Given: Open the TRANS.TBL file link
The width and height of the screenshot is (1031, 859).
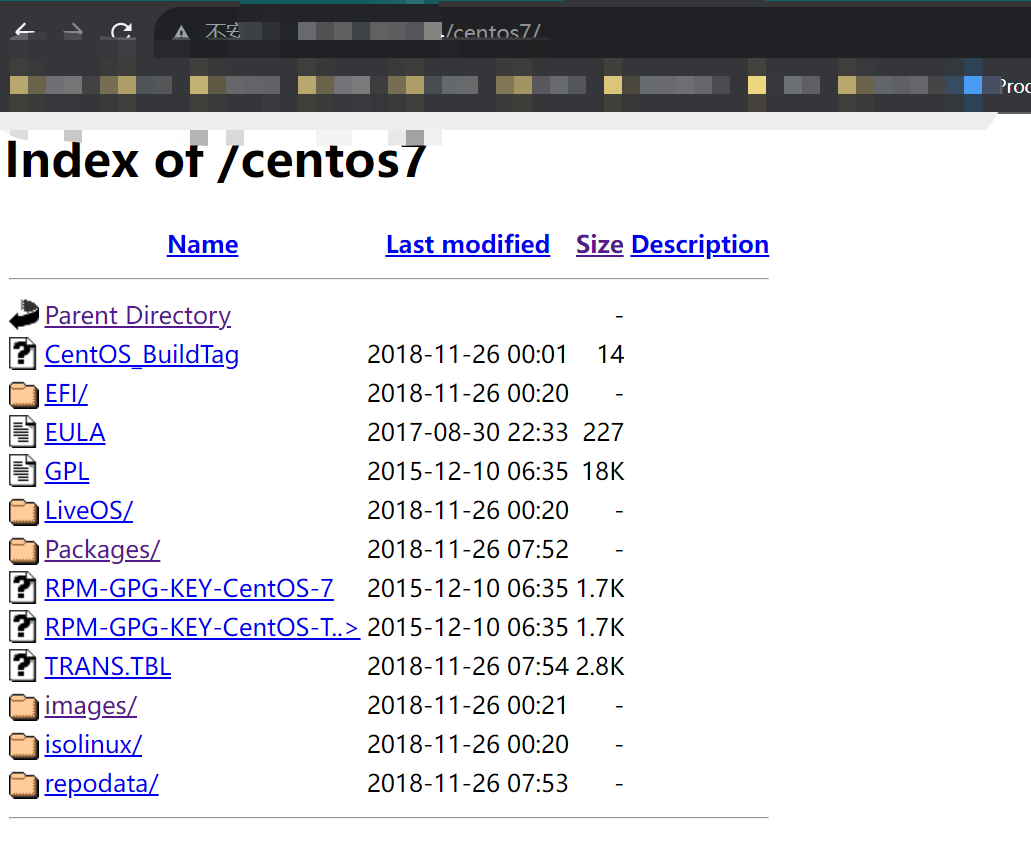Looking at the screenshot, I should tap(108, 666).
